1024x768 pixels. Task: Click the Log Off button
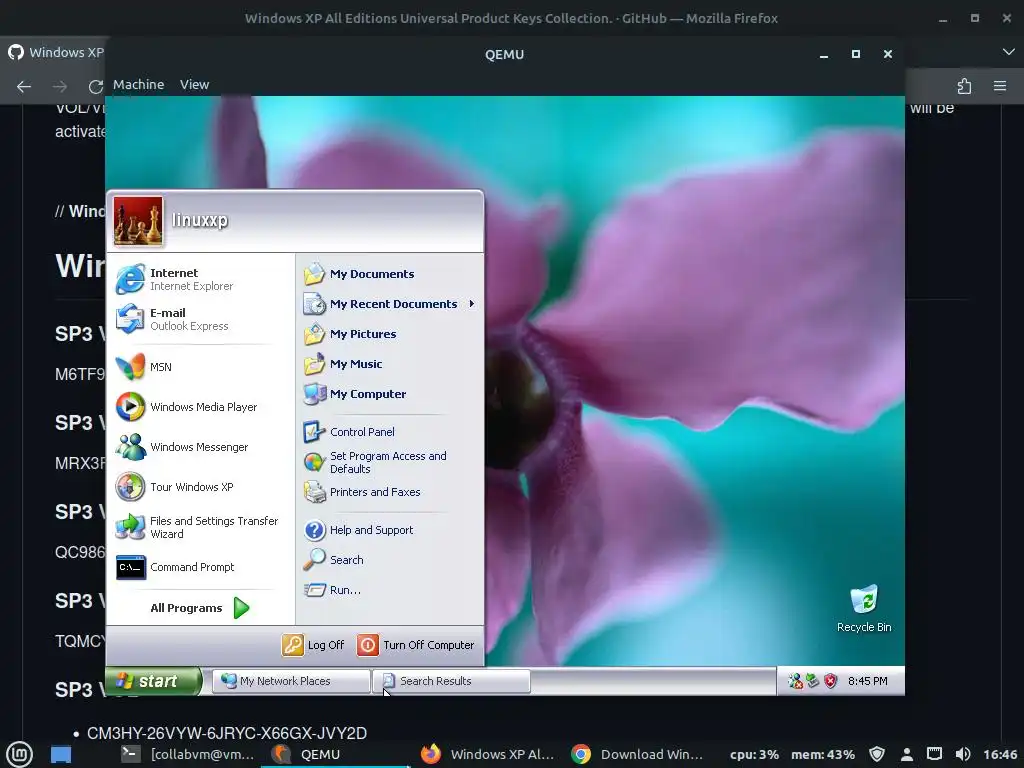313,645
